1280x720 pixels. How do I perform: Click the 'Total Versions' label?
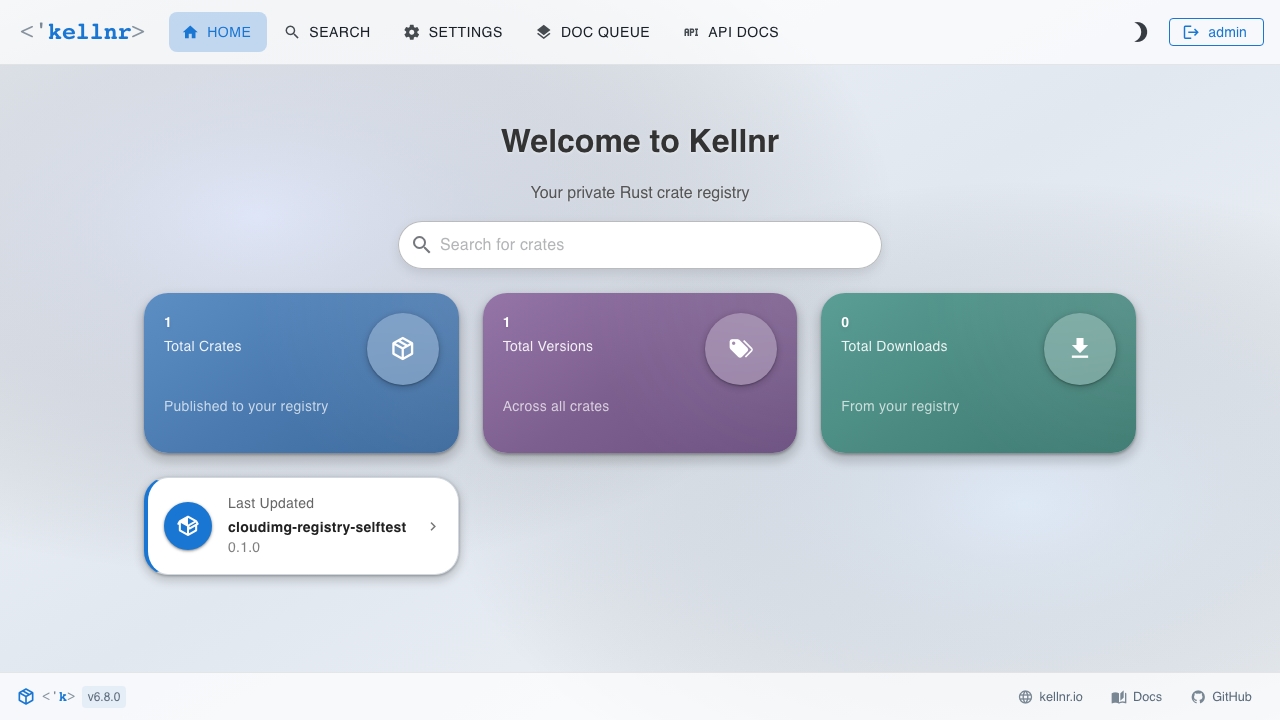tap(548, 346)
